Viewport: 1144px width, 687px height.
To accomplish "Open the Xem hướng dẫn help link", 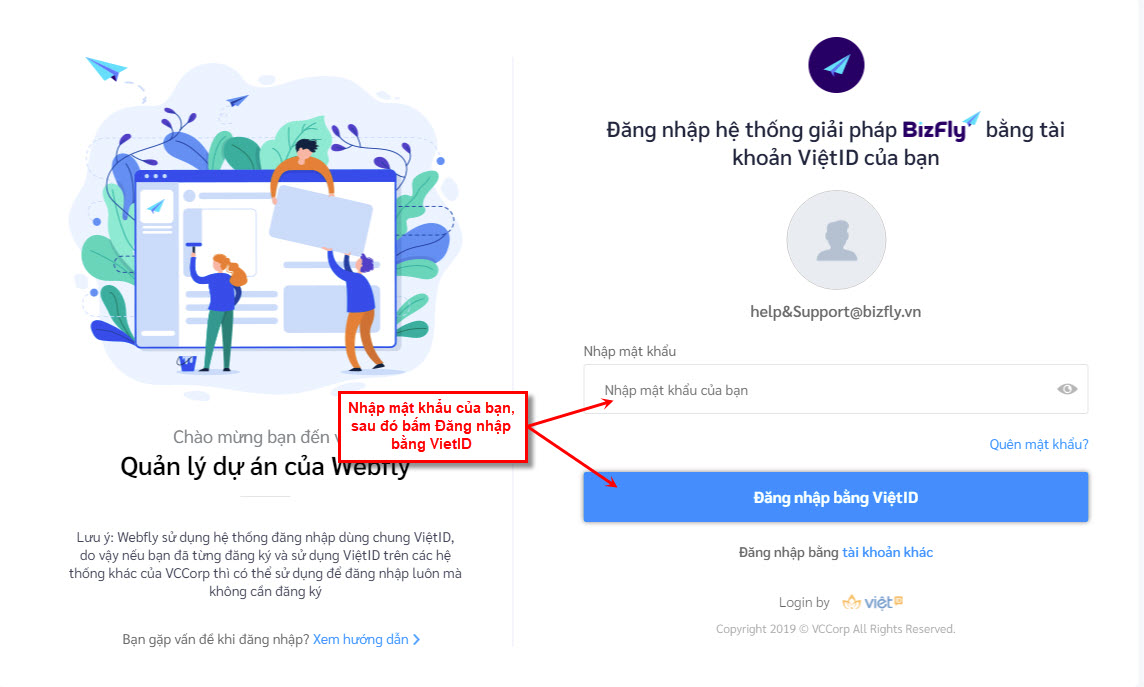I will (360, 639).
